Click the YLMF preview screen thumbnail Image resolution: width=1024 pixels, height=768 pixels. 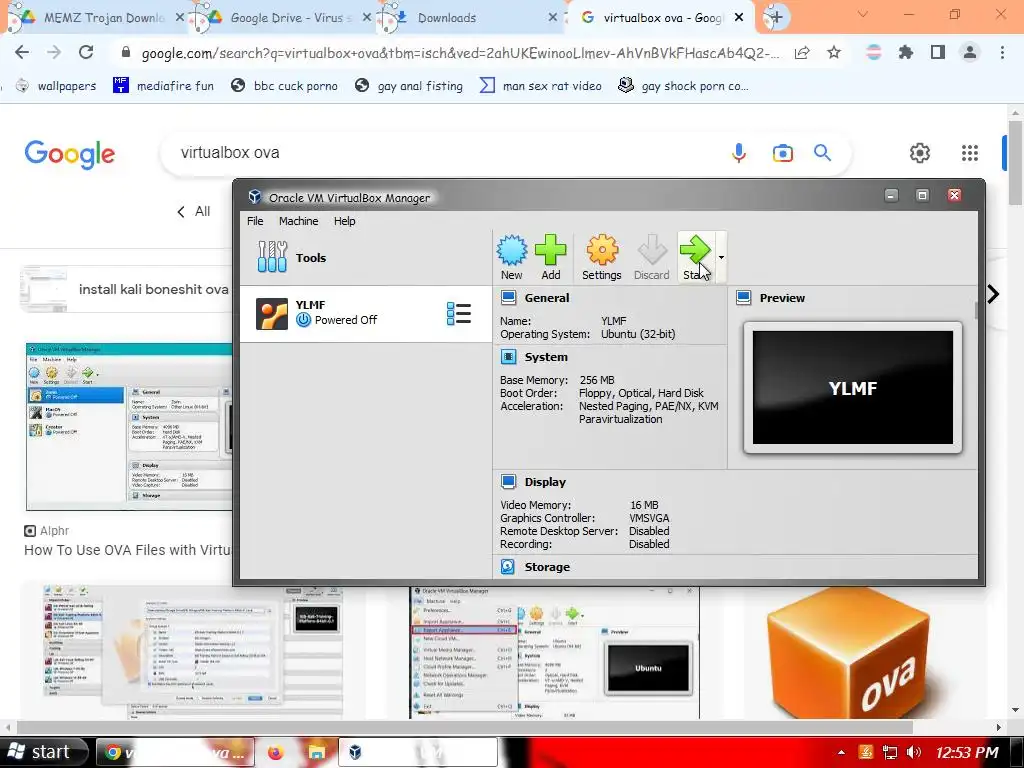[x=852, y=387]
